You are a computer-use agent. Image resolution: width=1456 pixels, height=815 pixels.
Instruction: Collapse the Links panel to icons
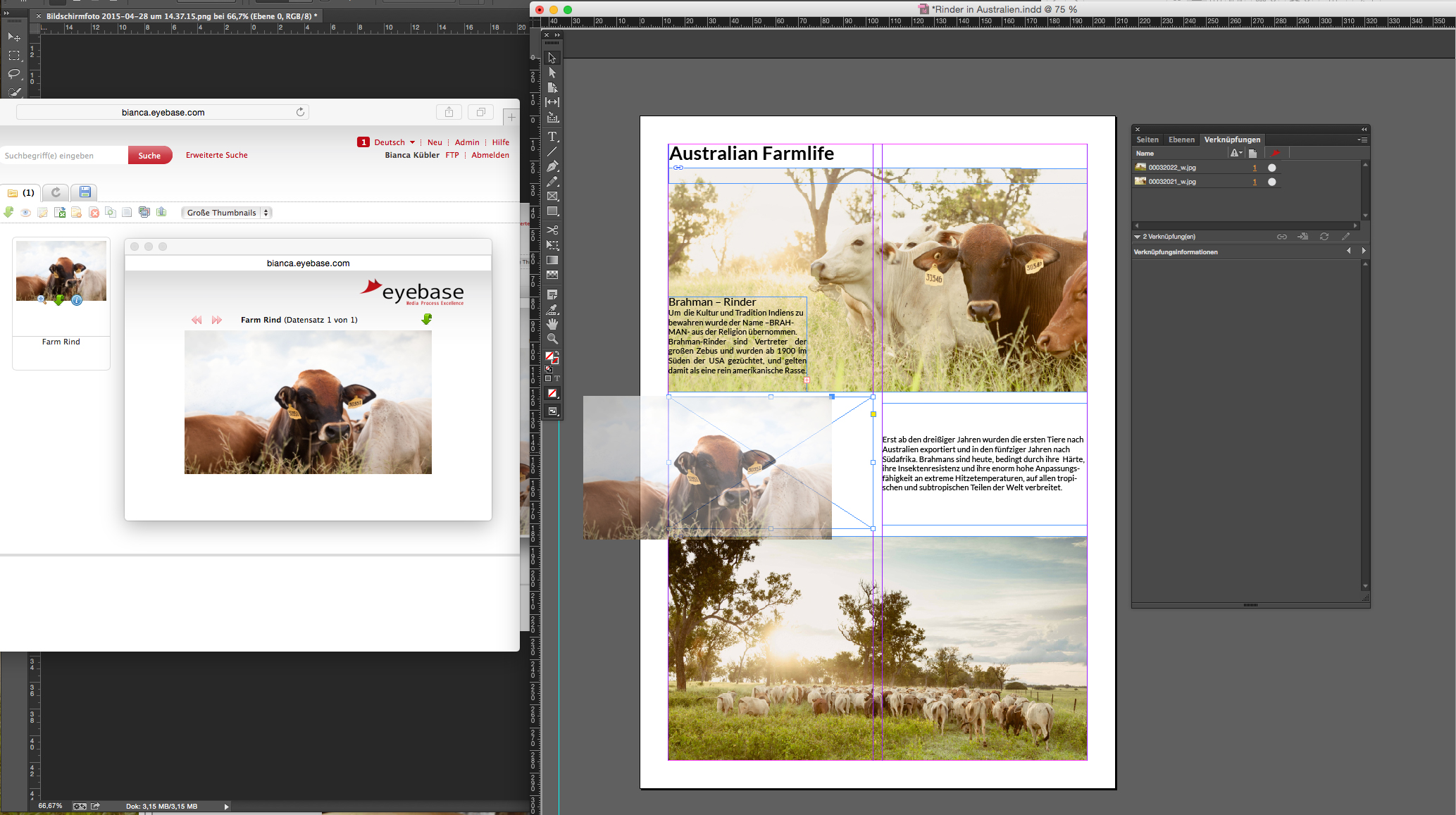pyautogui.click(x=1364, y=129)
